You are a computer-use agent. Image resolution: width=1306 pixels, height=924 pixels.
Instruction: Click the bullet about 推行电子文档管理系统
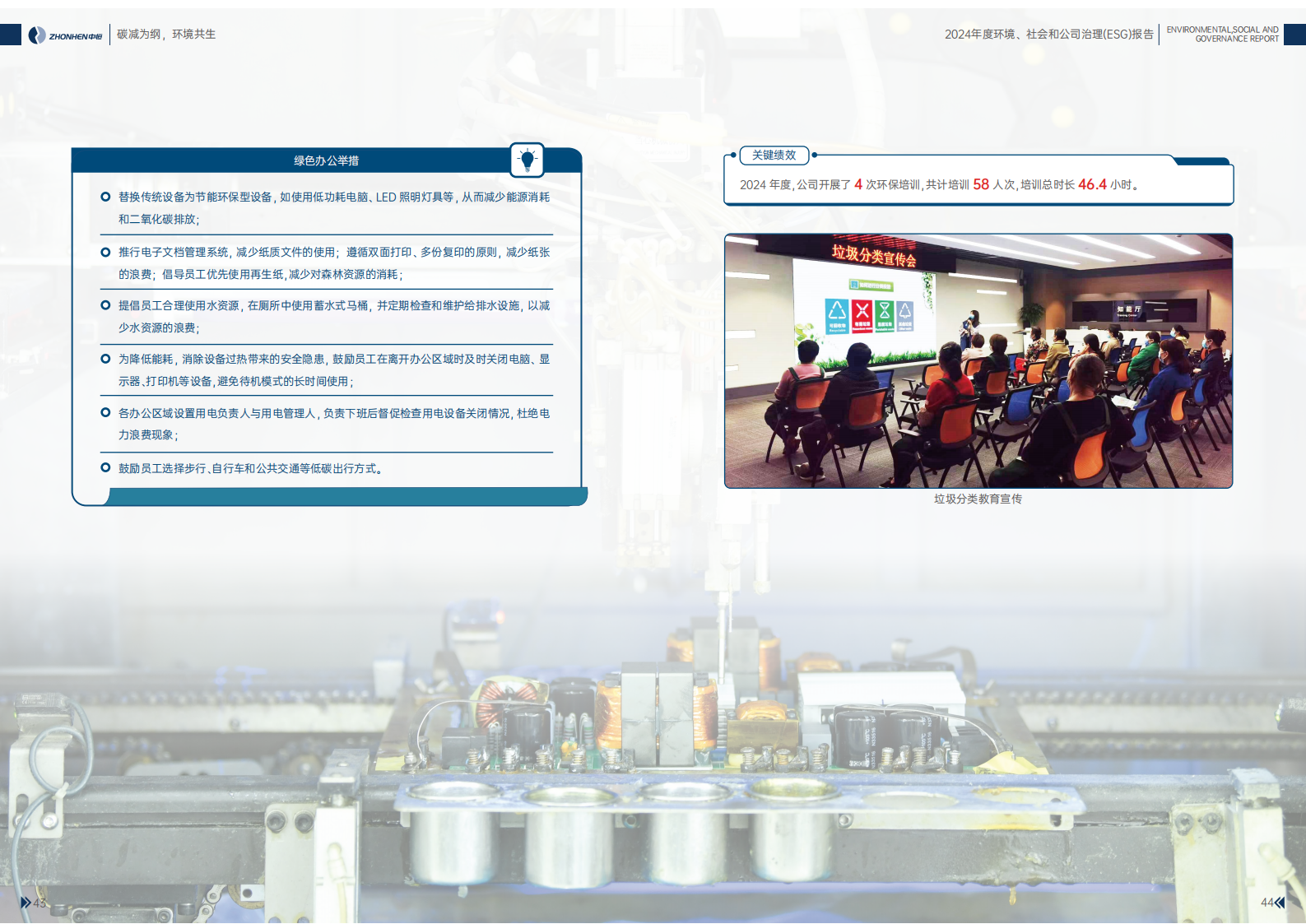coord(334,263)
